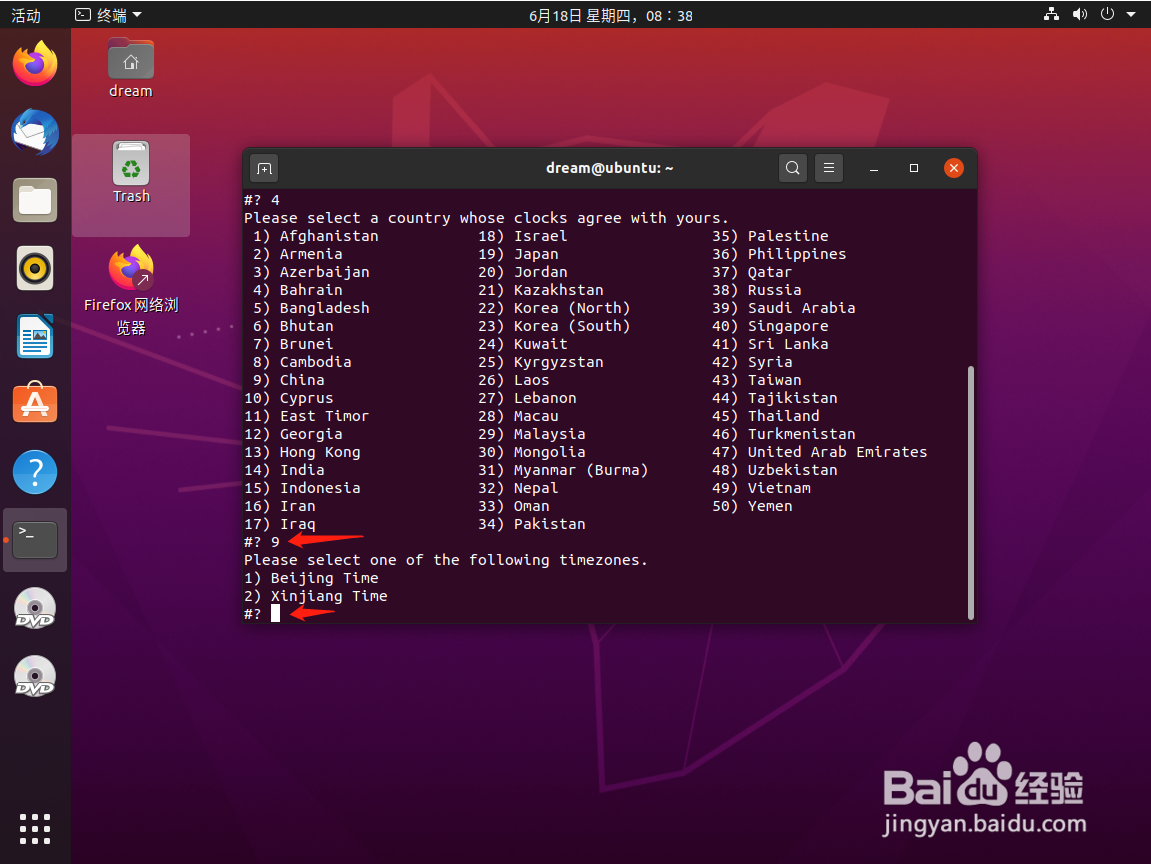Viewport: 1151px width, 864px height.
Task: Click "Please select one of the following timezones." line
Action: click(446, 560)
